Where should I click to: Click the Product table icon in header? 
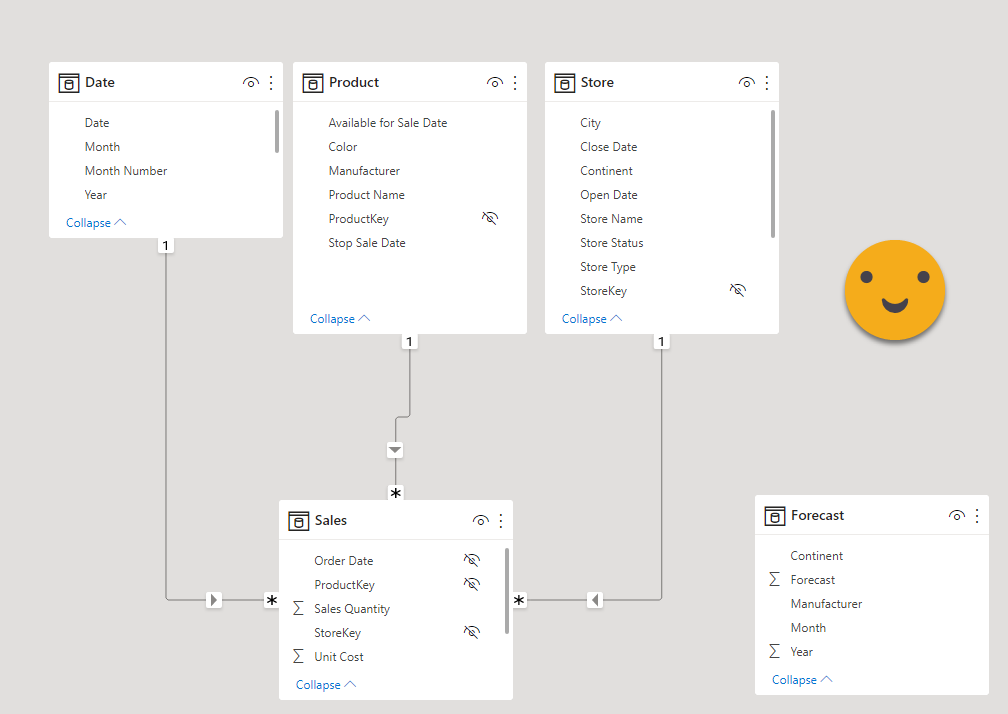click(x=313, y=83)
